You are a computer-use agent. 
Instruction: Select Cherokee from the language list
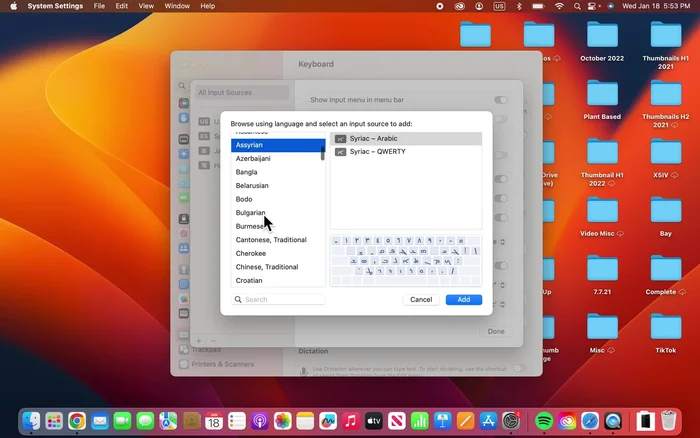tap(251, 254)
